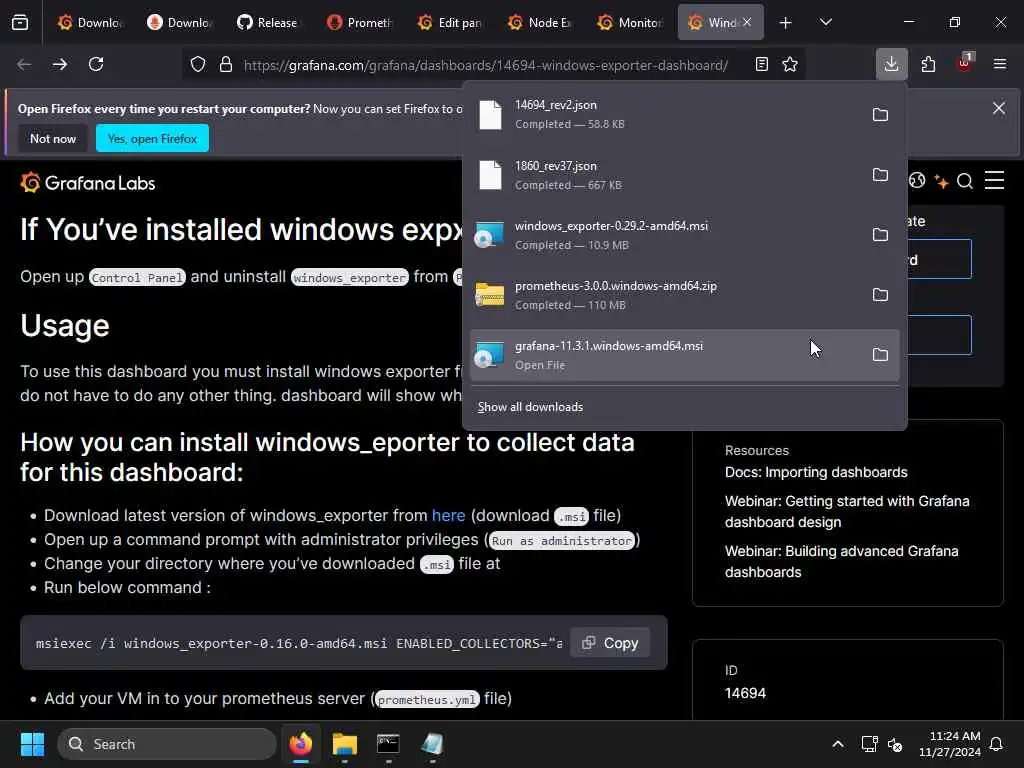Open Webinar: Building advanced Grafana dashboards link
The image size is (1024, 768).
pos(842,562)
